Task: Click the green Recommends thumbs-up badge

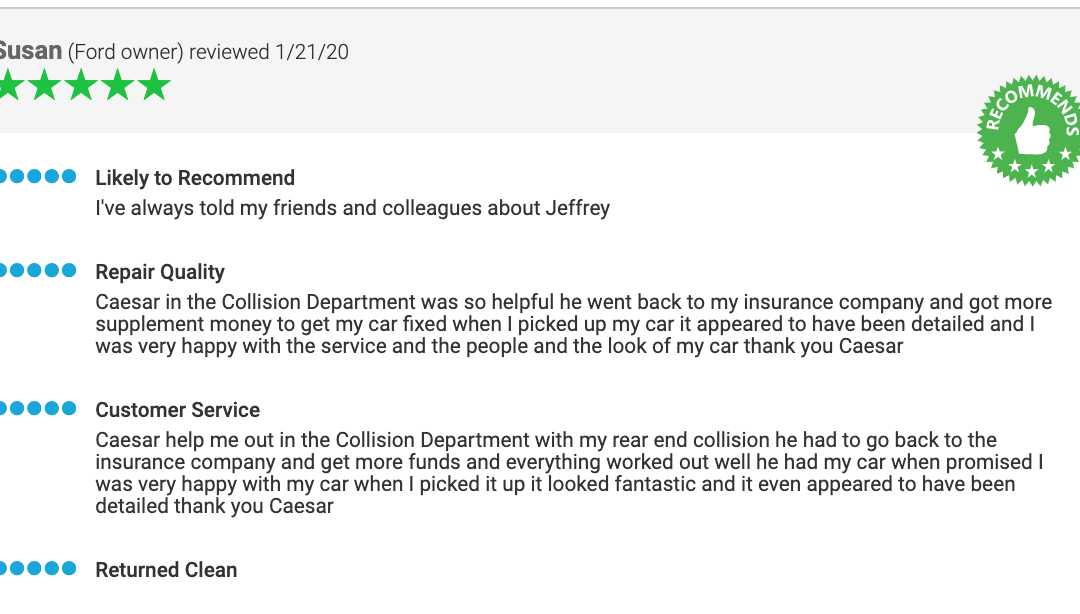Action: [1030, 130]
